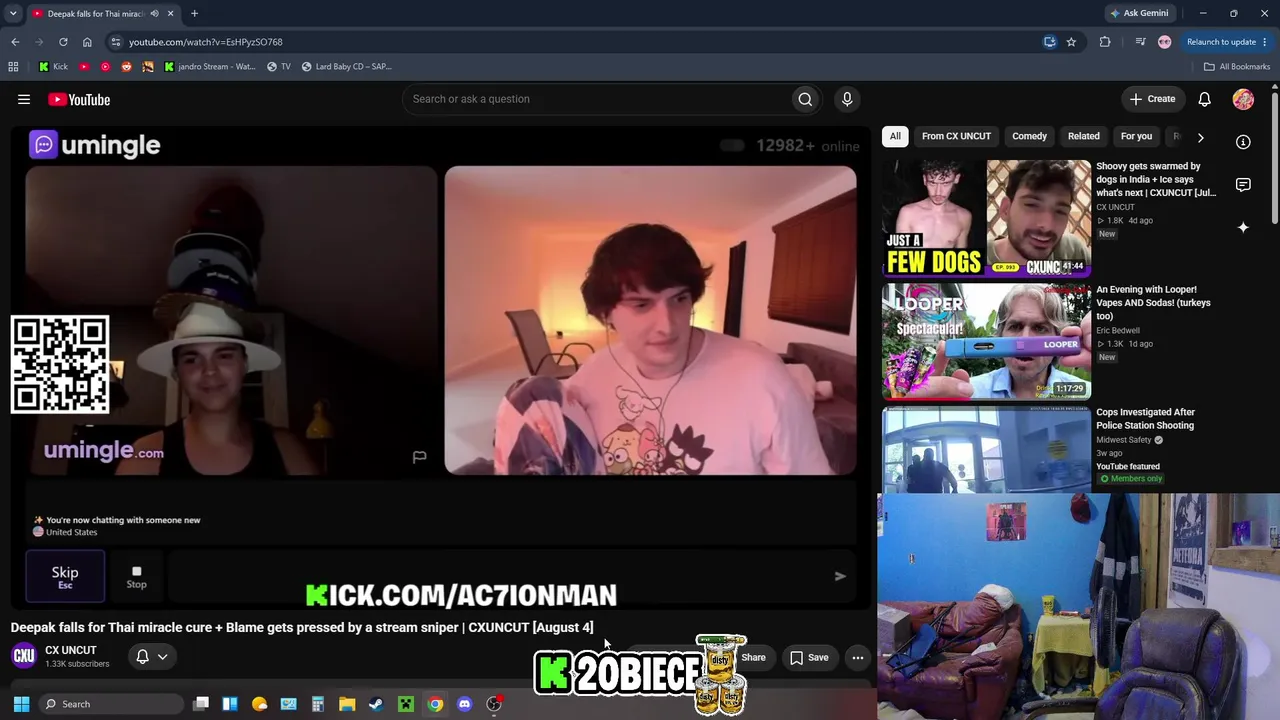
Task: Open the Reddit bookmark icon
Action: pos(126,67)
